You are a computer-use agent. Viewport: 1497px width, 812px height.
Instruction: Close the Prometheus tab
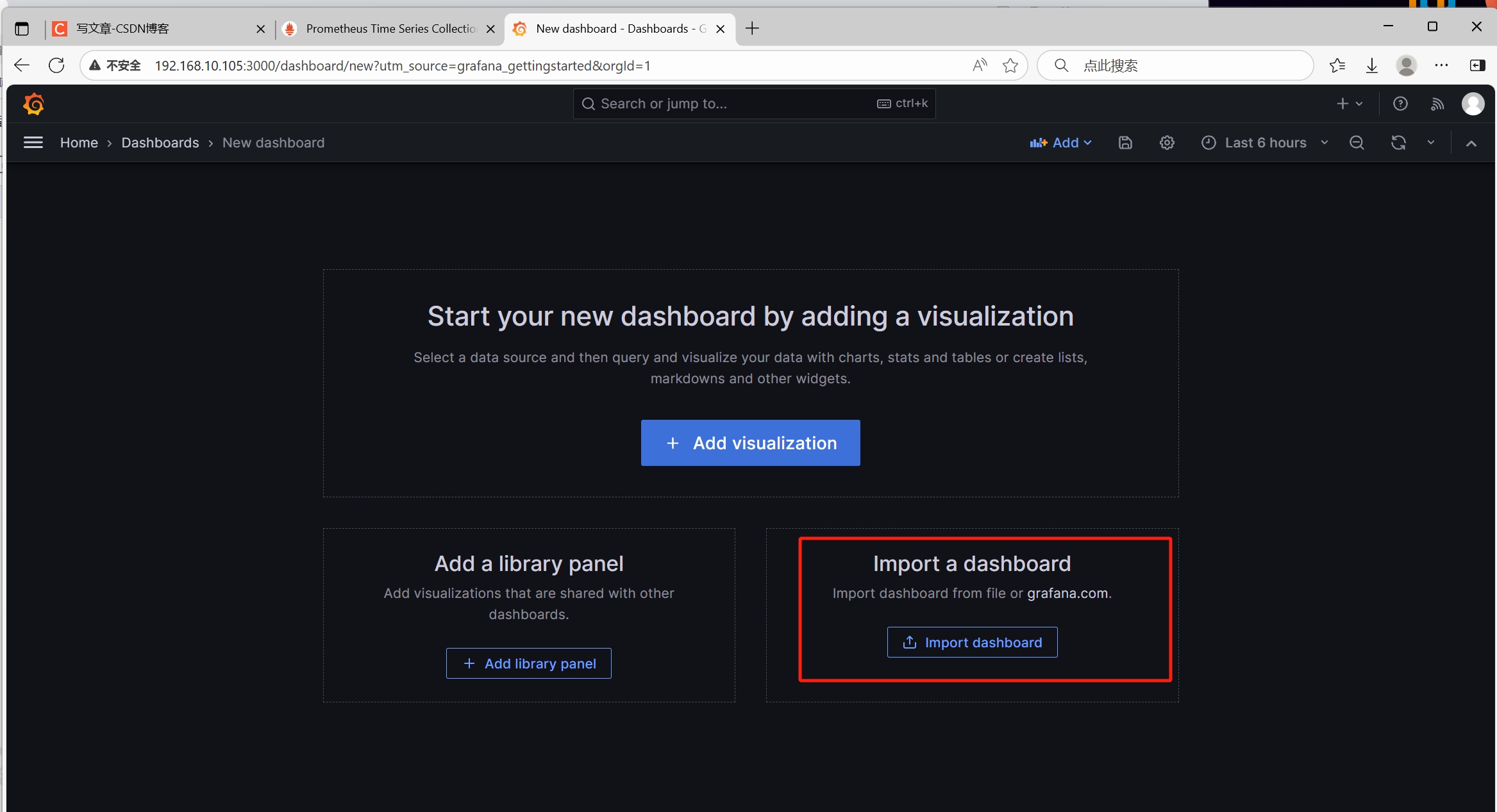[x=490, y=29]
